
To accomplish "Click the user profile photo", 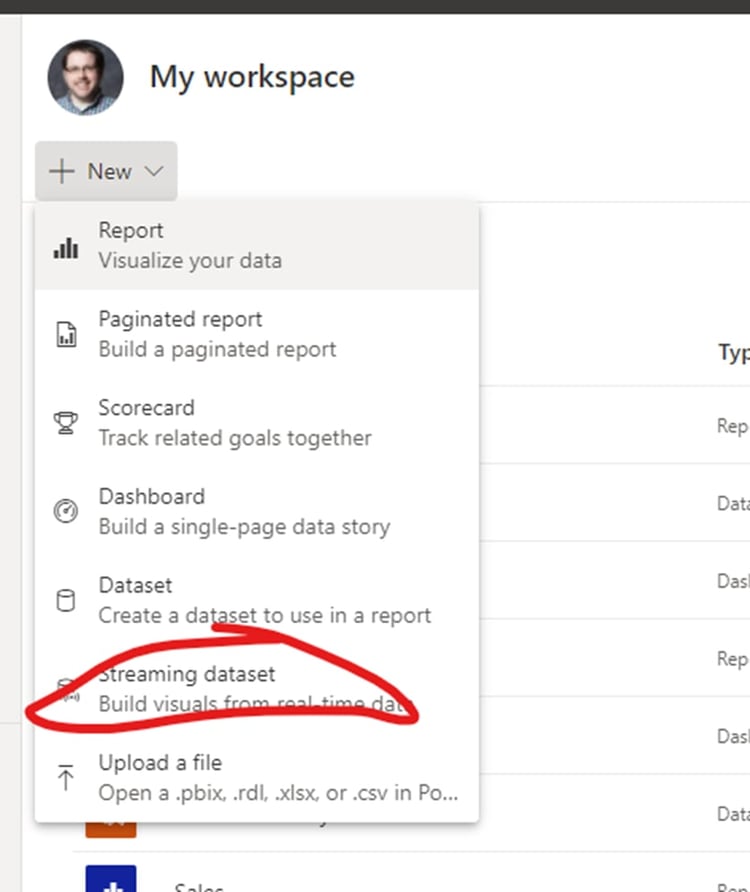I will (x=85, y=77).
